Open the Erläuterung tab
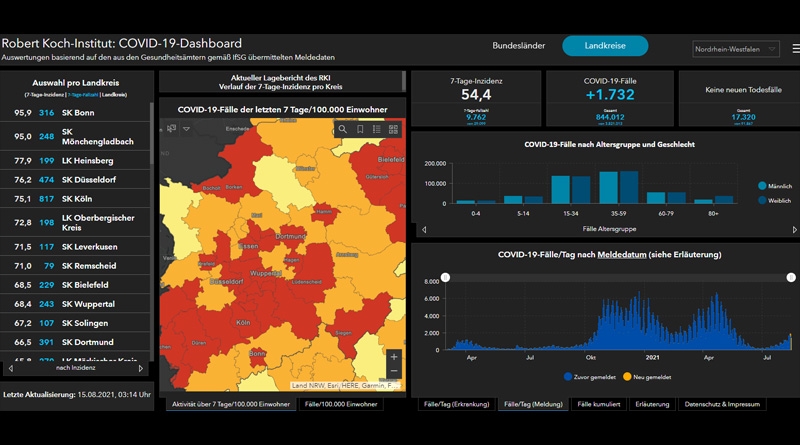The width and height of the screenshot is (800, 445). (x=652, y=404)
